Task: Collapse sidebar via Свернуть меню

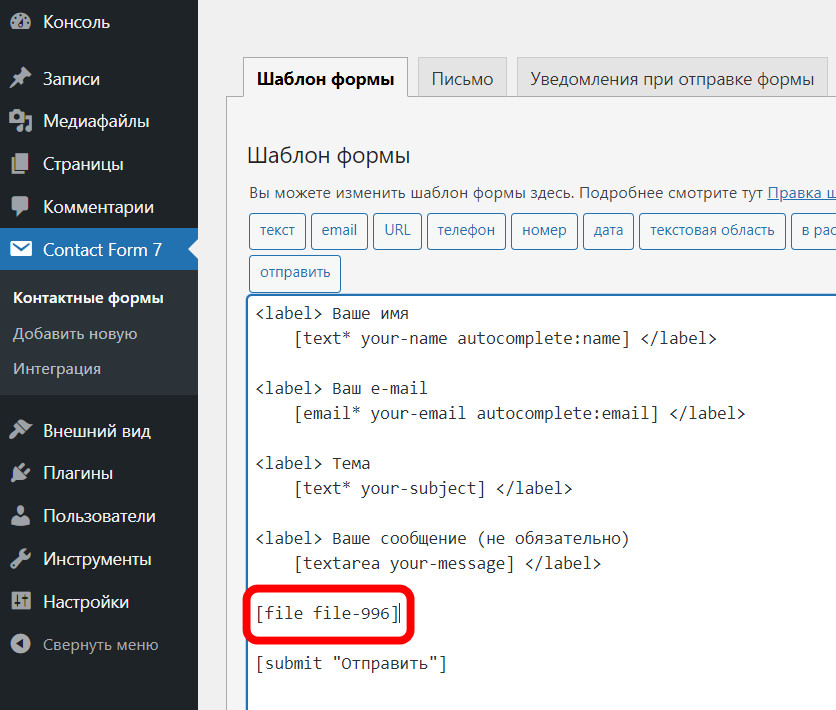Action: (x=99, y=644)
